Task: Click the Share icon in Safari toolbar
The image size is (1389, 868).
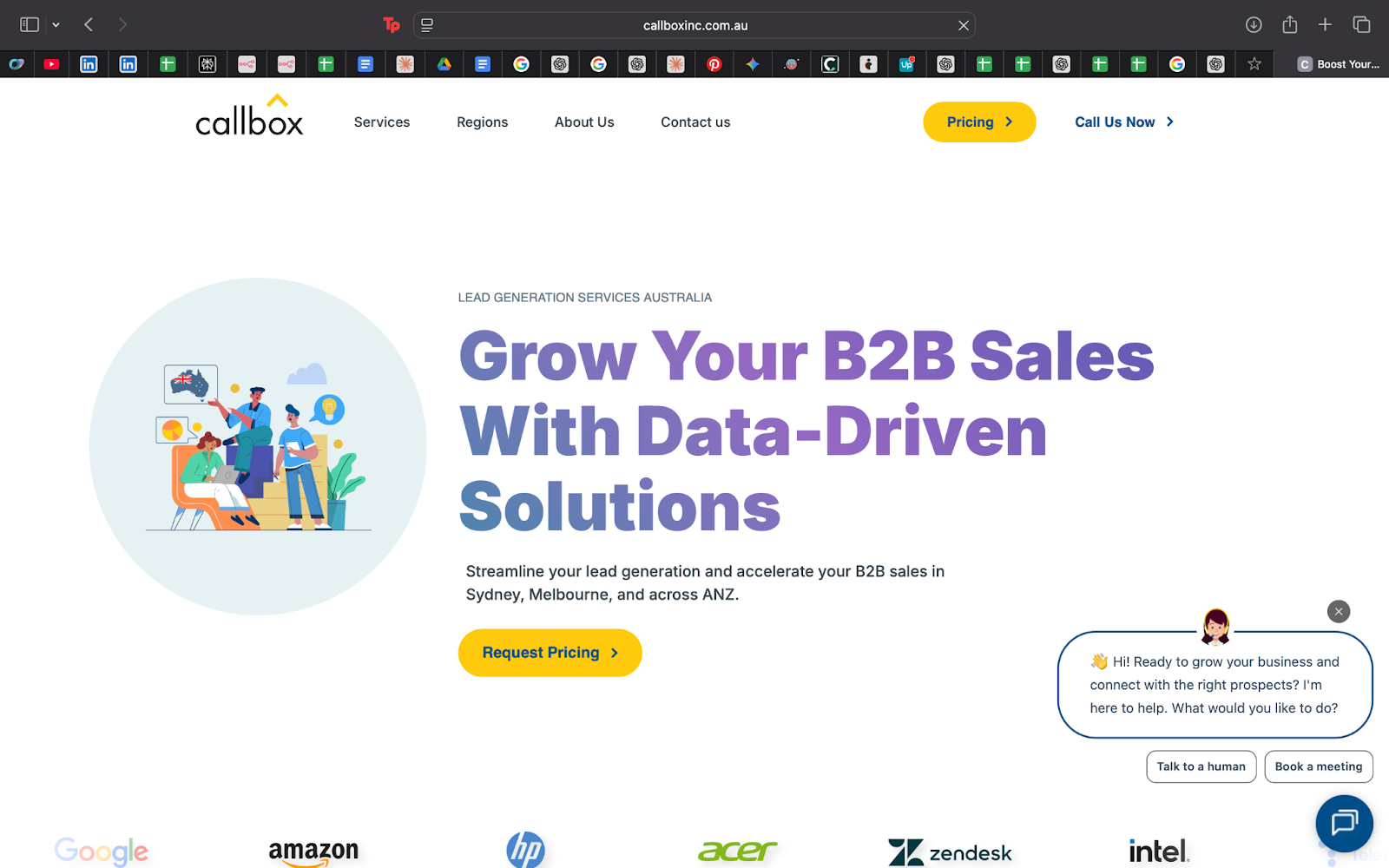Action: click(x=1290, y=24)
